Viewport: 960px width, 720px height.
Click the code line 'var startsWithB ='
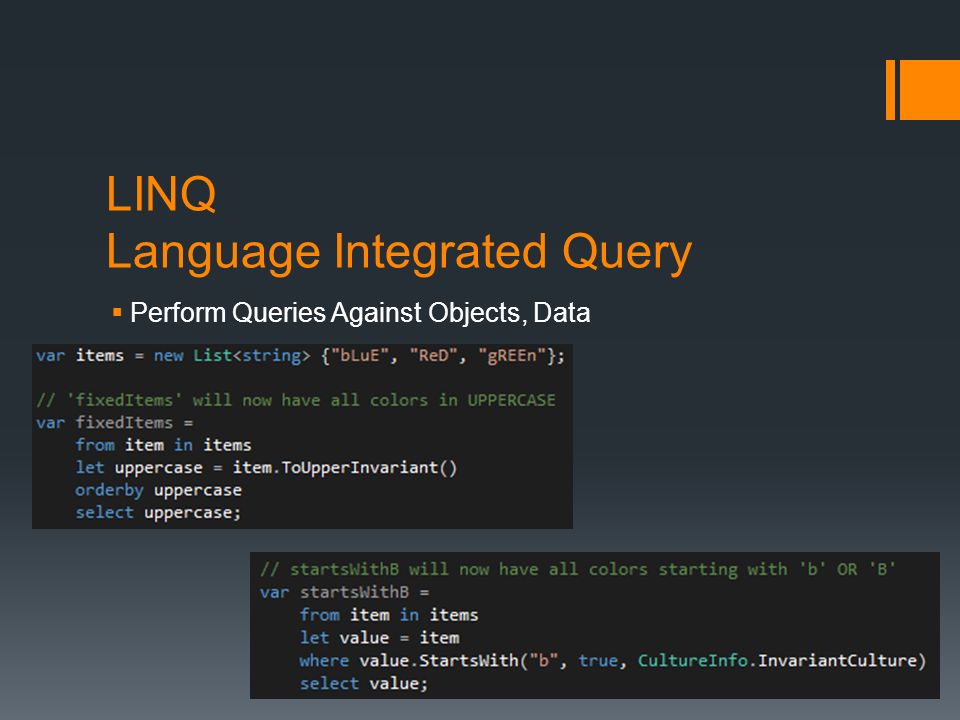[x=345, y=593]
